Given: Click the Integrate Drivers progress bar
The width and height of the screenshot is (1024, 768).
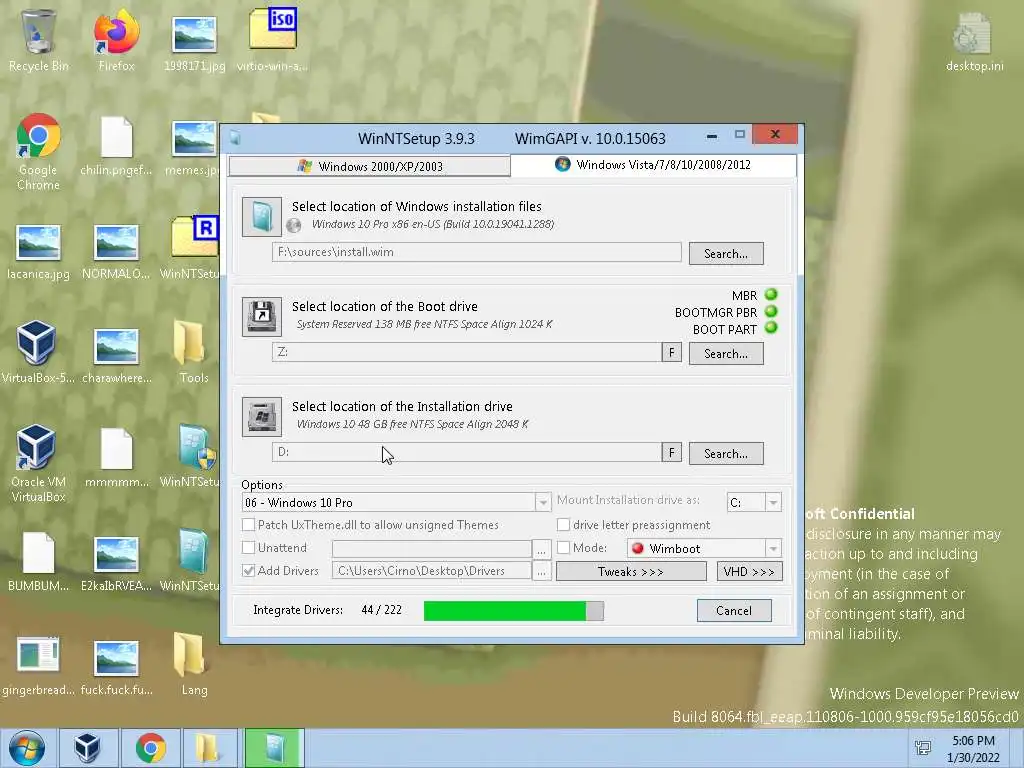Looking at the screenshot, I should (514, 611).
